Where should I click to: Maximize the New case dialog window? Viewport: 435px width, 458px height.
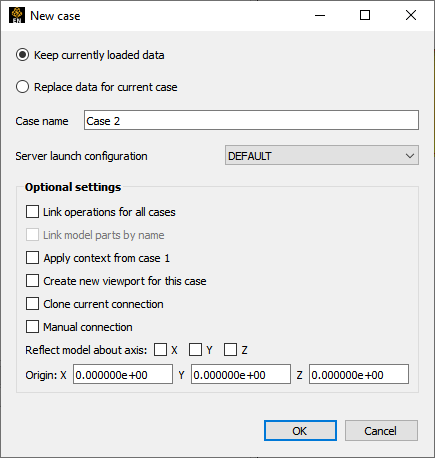point(365,15)
